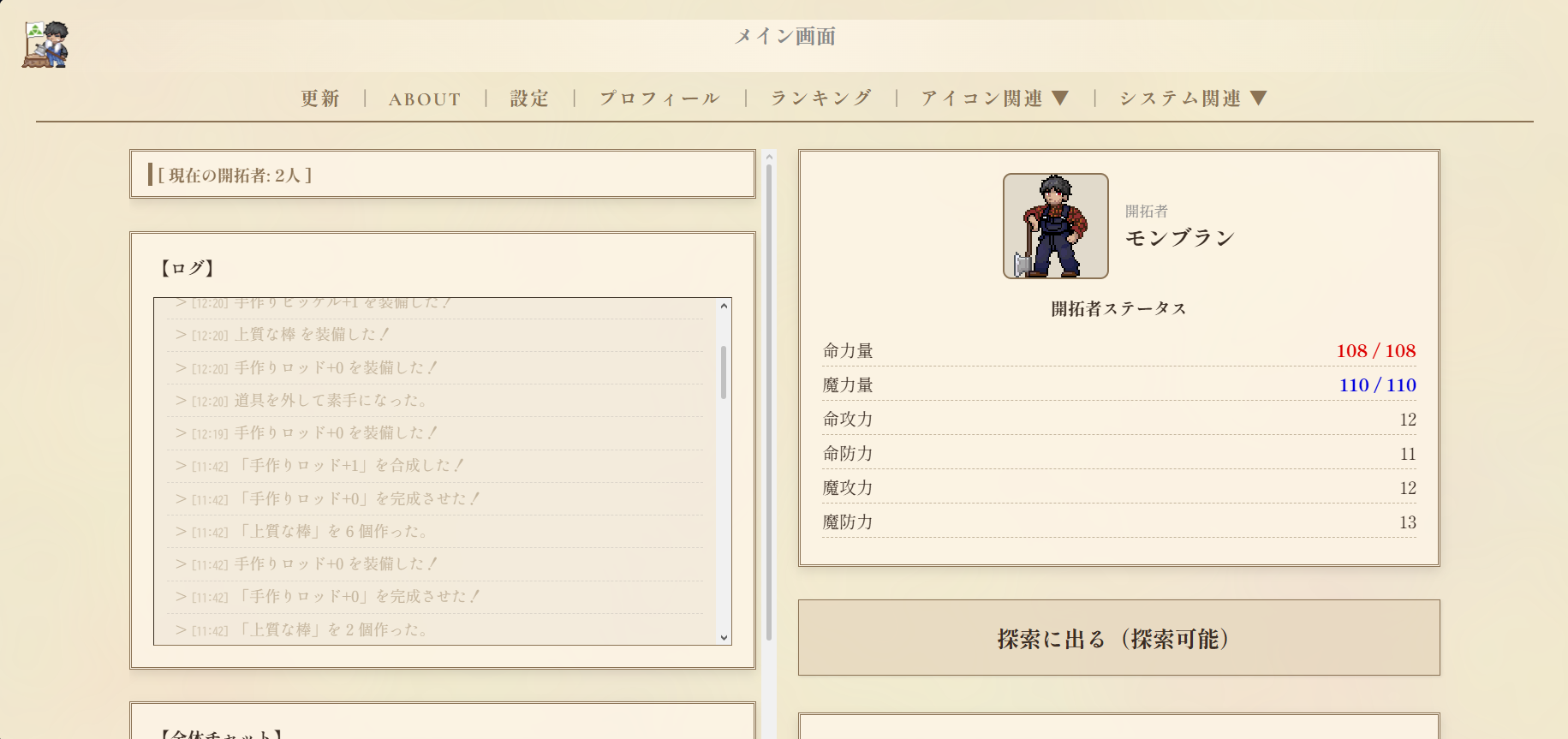Select log entry 道具を外して素手になった

pos(331,400)
